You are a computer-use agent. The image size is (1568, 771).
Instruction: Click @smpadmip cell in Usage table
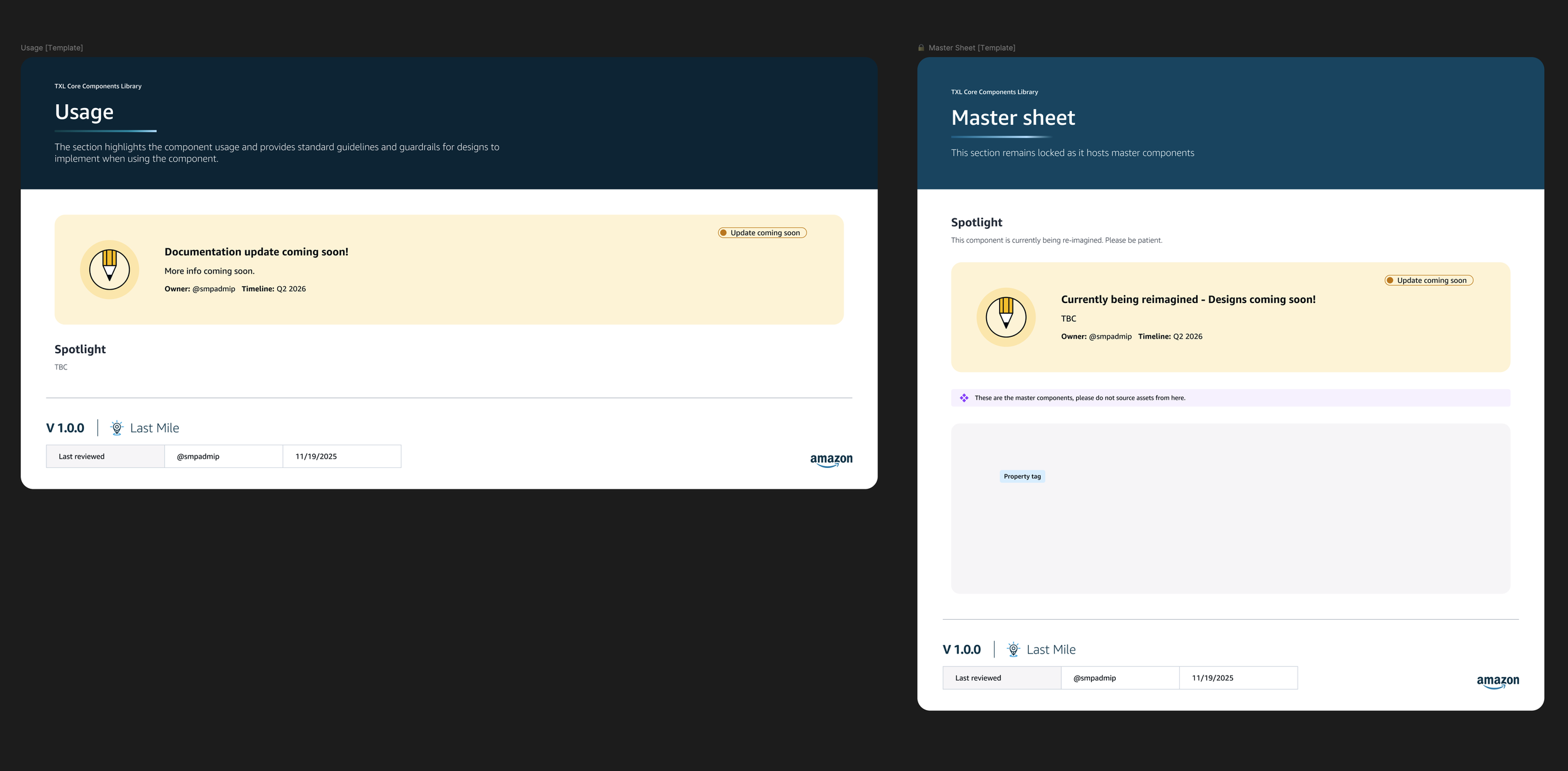tap(224, 456)
